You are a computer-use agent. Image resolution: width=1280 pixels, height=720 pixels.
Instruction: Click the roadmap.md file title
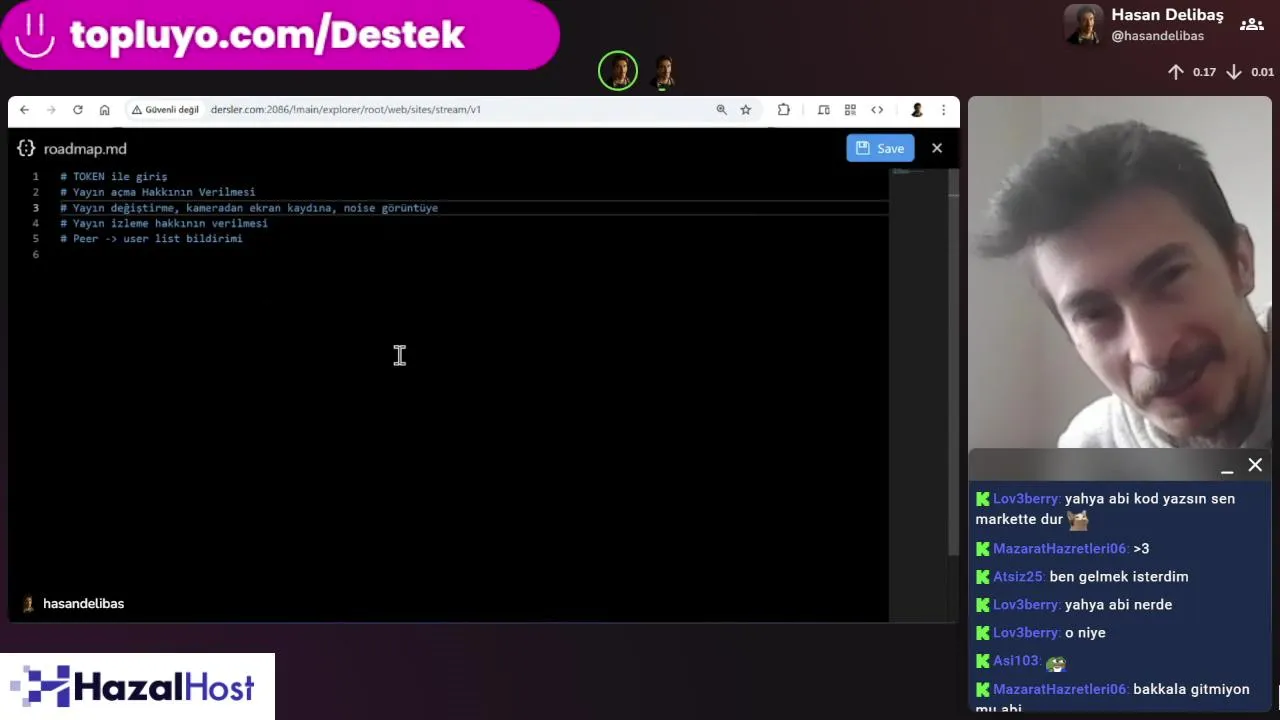point(85,149)
